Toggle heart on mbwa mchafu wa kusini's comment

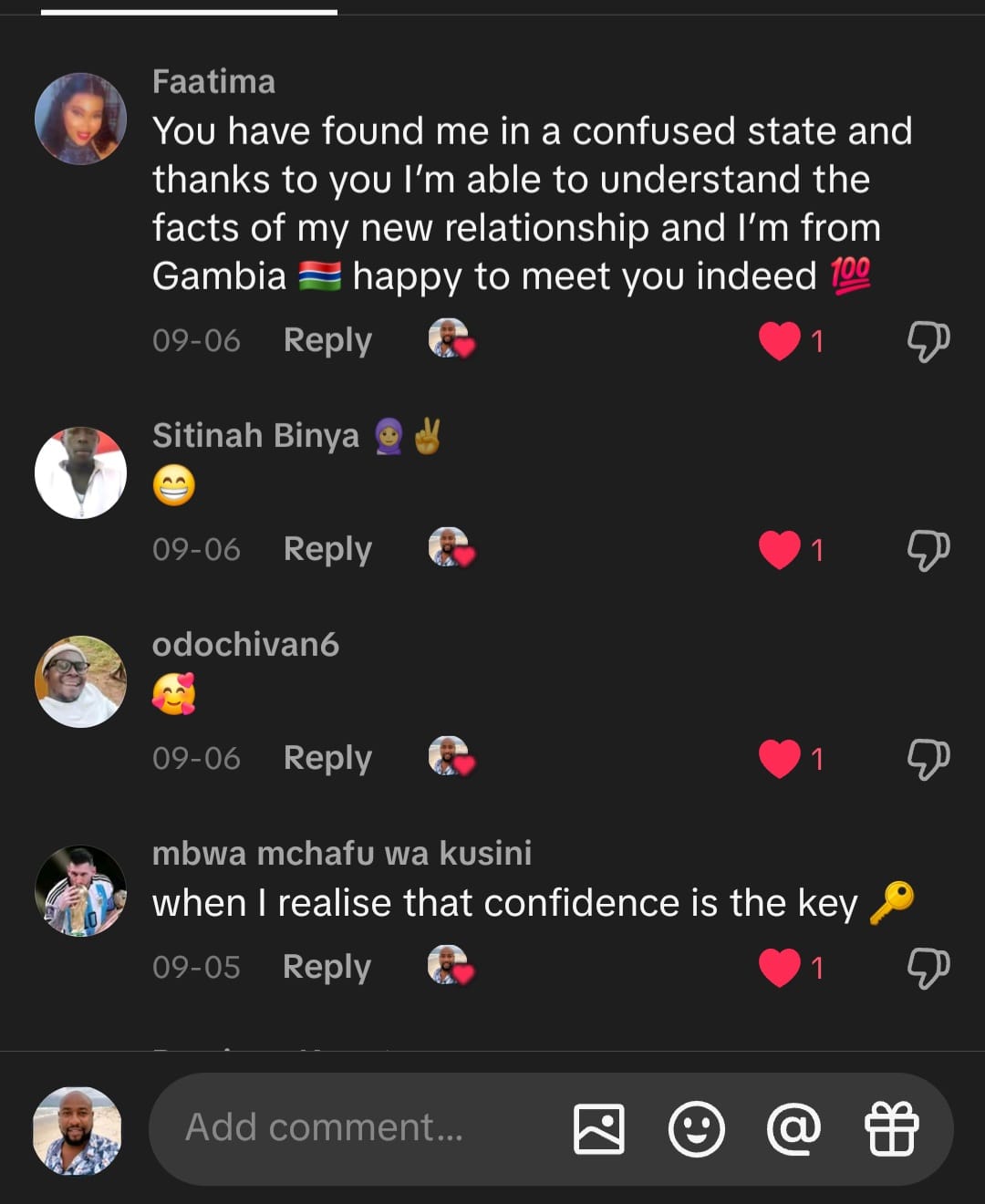[779, 967]
